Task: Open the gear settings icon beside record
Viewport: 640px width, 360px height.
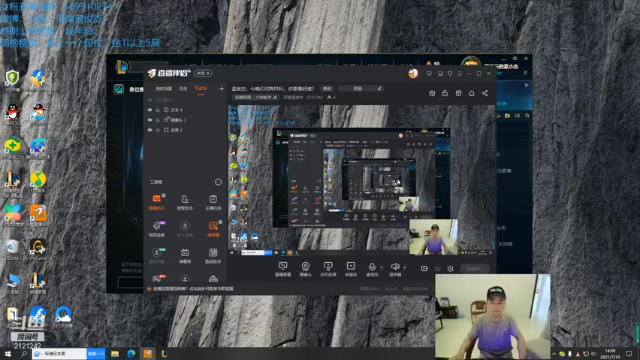Action: coord(450,269)
